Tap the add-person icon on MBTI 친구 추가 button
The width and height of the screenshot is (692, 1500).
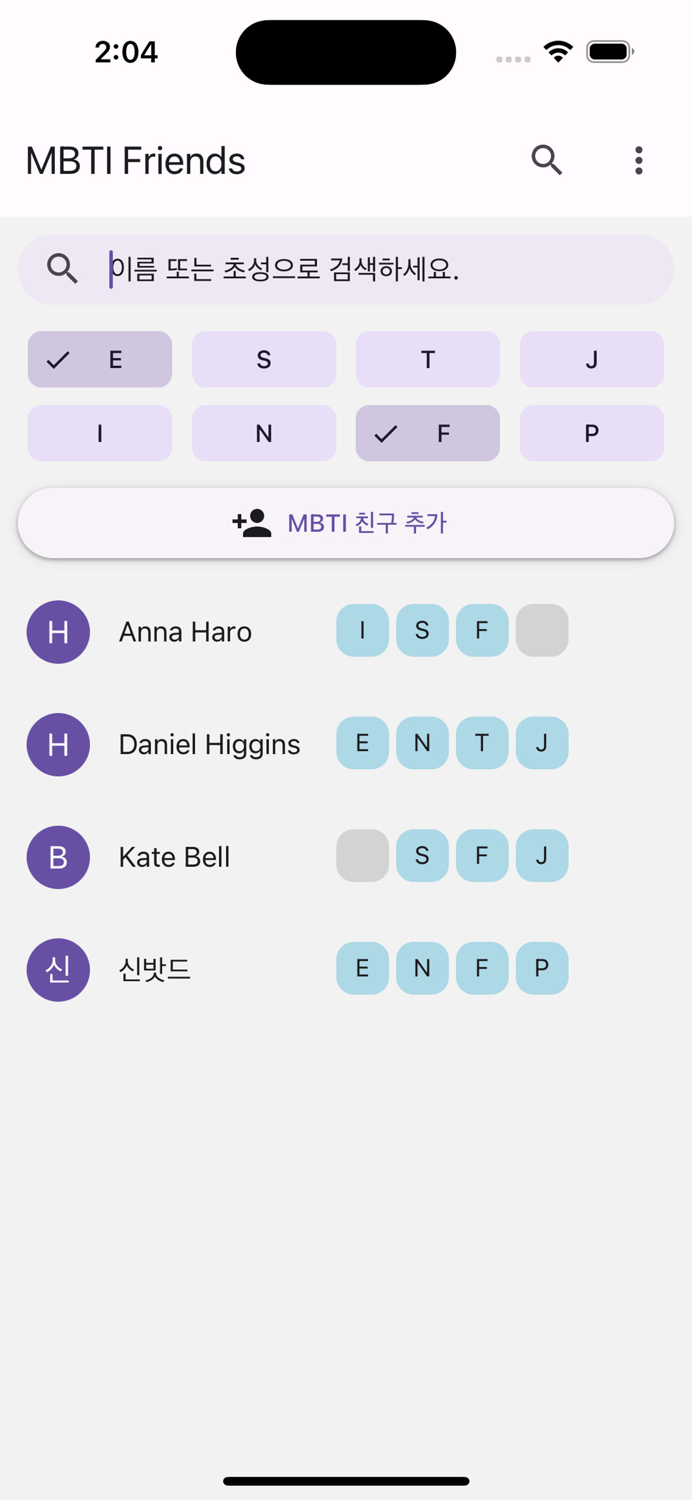tap(251, 522)
